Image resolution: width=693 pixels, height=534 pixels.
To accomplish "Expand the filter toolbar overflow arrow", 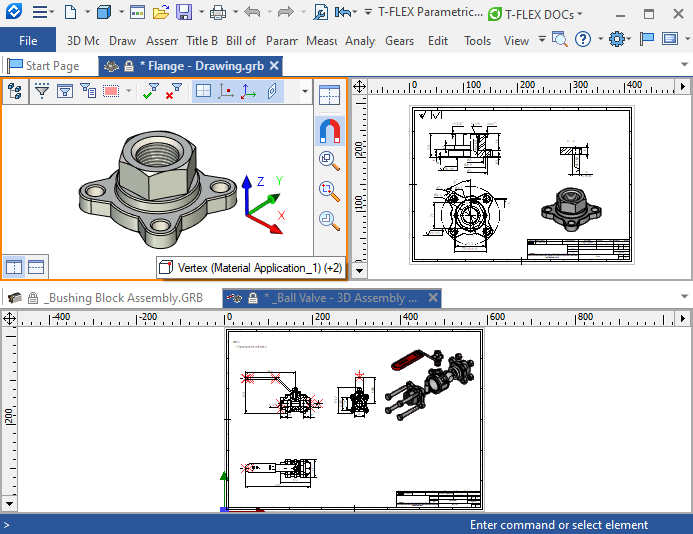I will [x=305, y=91].
